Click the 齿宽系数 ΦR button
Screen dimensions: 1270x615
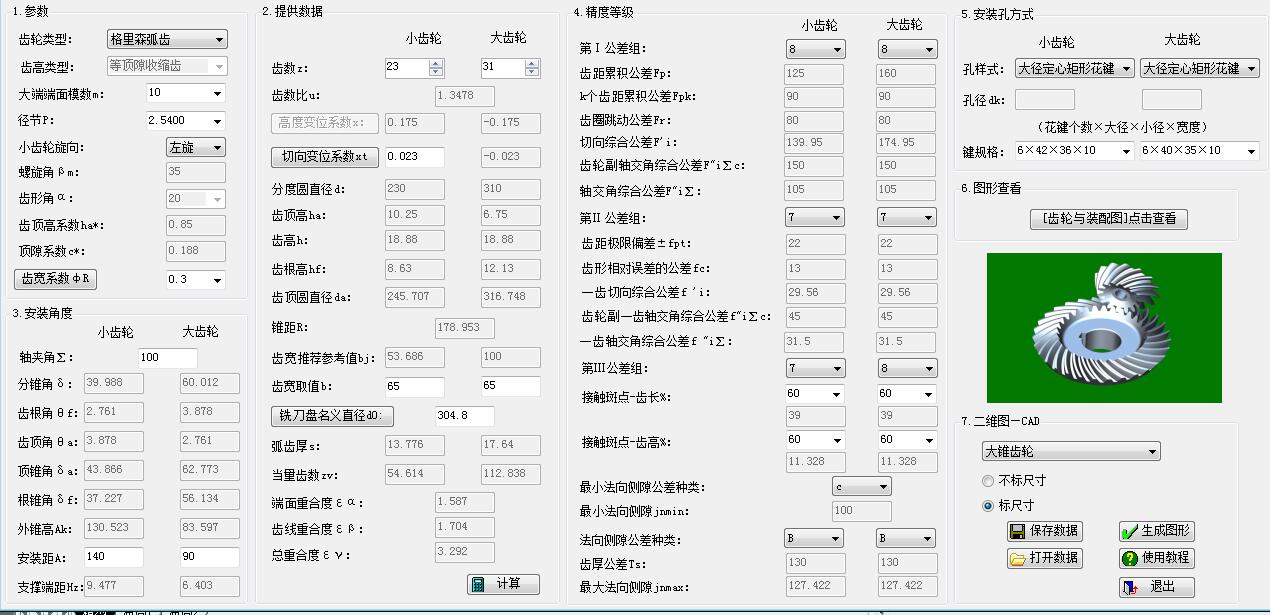point(55,279)
